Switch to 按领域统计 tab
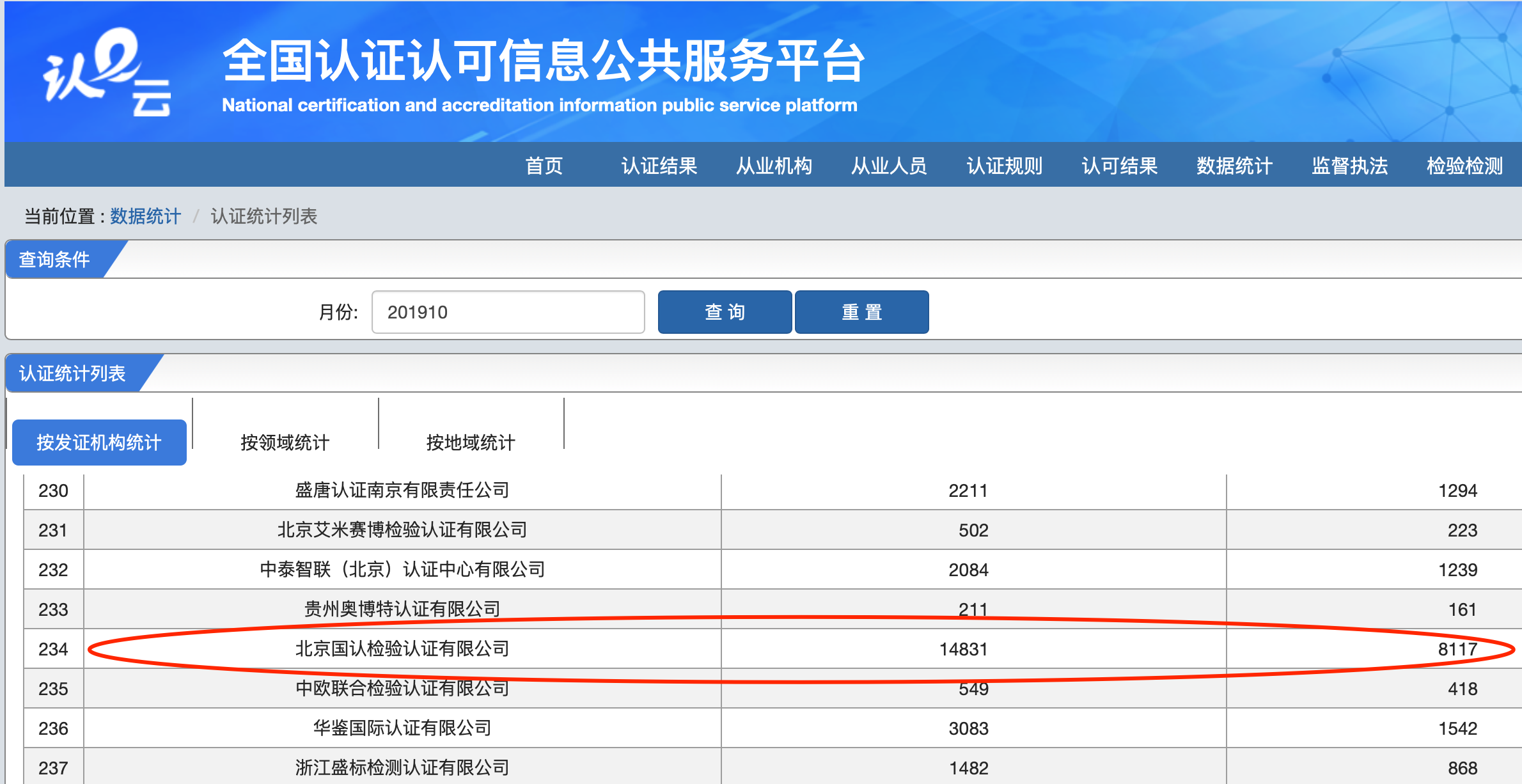Screen dimensions: 1522x784 (285, 442)
